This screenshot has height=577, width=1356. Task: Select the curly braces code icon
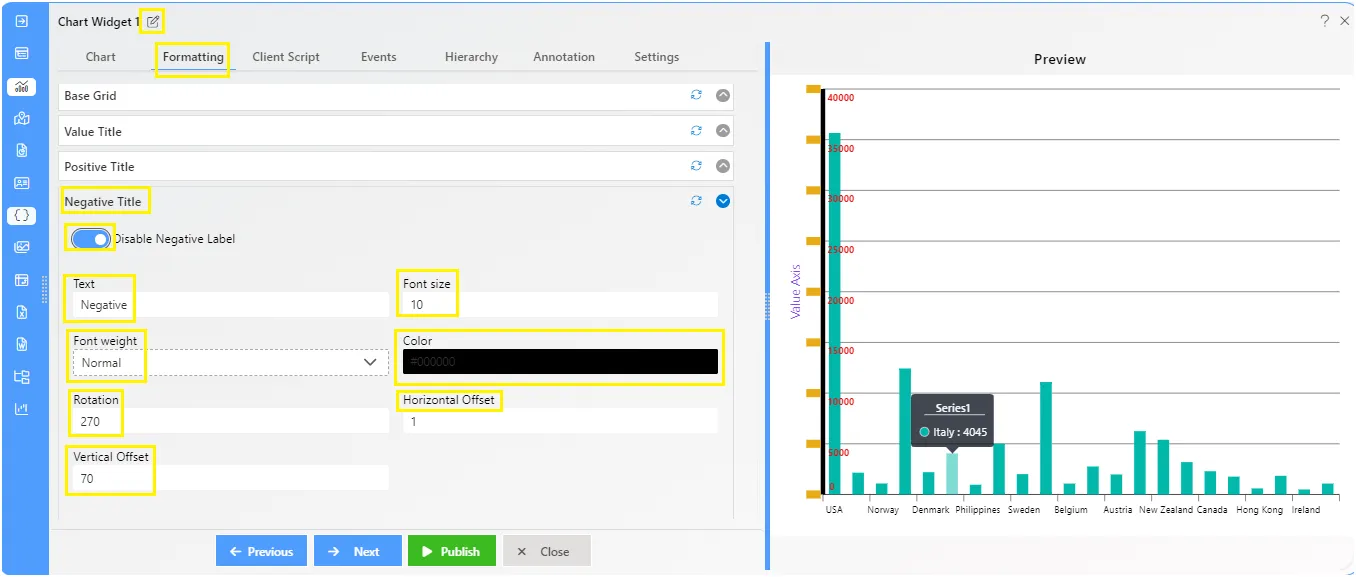(22, 216)
